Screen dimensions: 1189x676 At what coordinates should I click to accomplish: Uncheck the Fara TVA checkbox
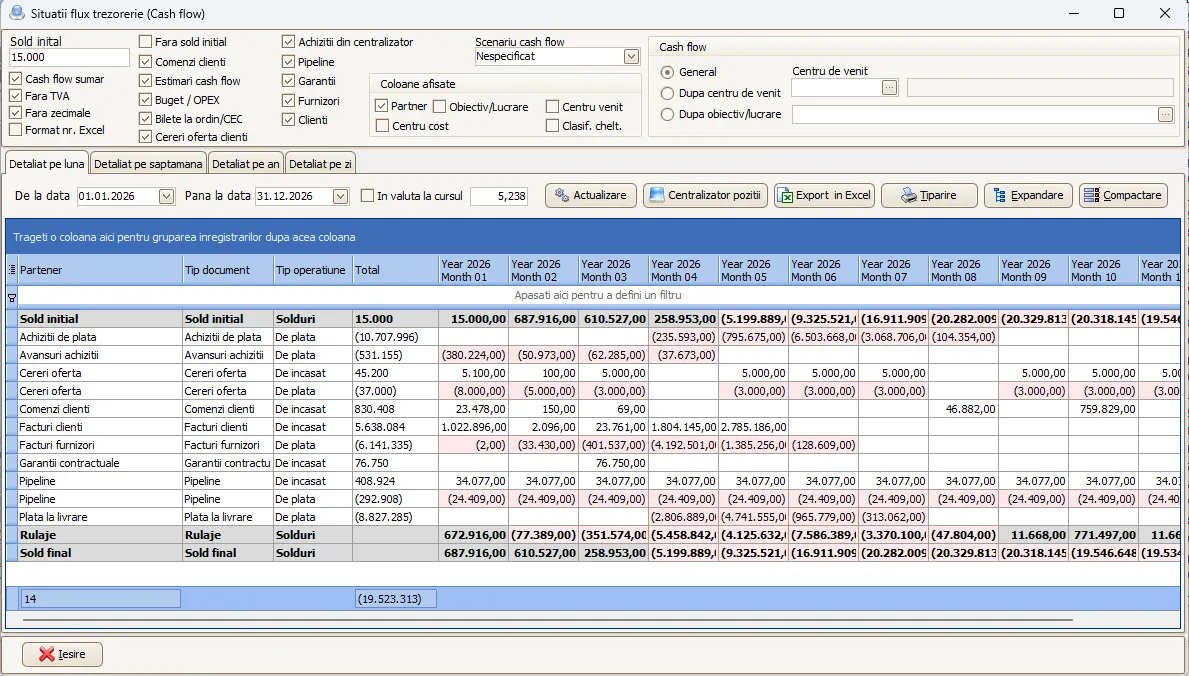[x=15, y=96]
